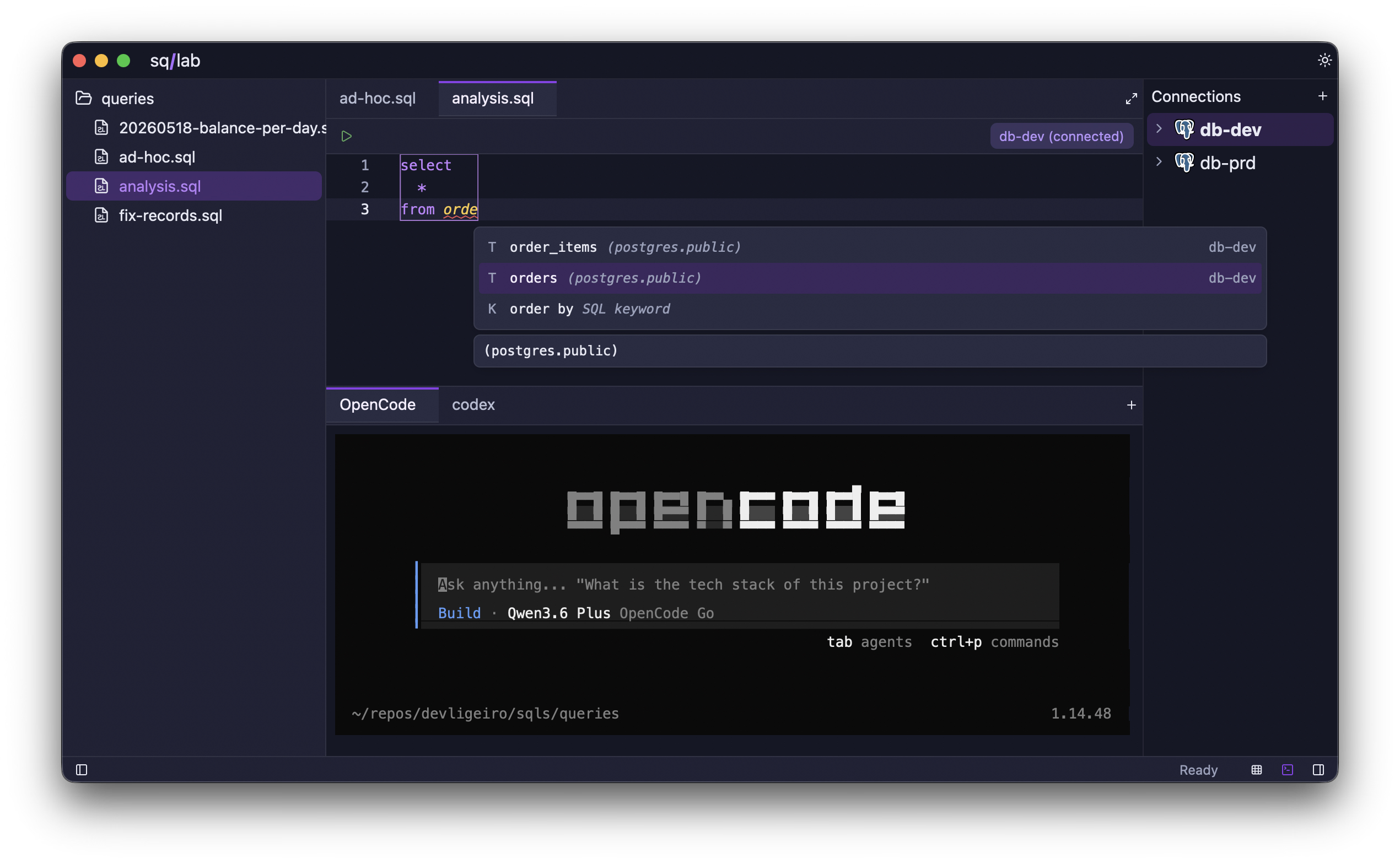This screenshot has width=1400, height=864.
Task: Click the Ready status bar text
Action: tap(1198, 769)
